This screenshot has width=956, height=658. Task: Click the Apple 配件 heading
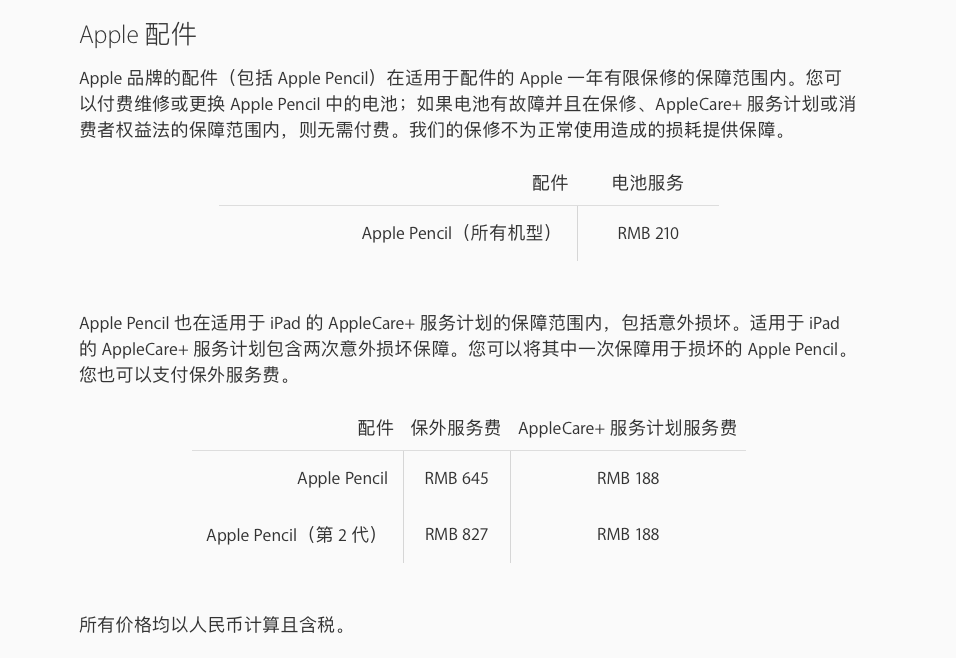click(138, 35)
